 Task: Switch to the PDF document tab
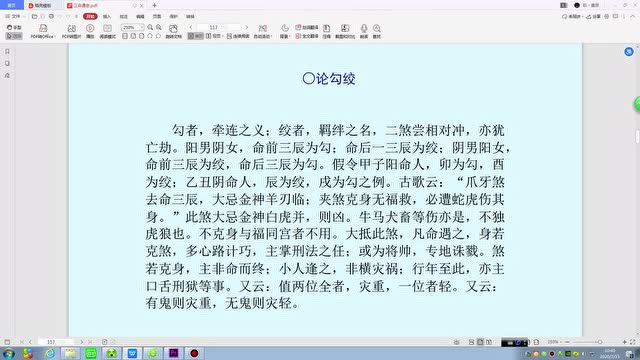point(105,5)
